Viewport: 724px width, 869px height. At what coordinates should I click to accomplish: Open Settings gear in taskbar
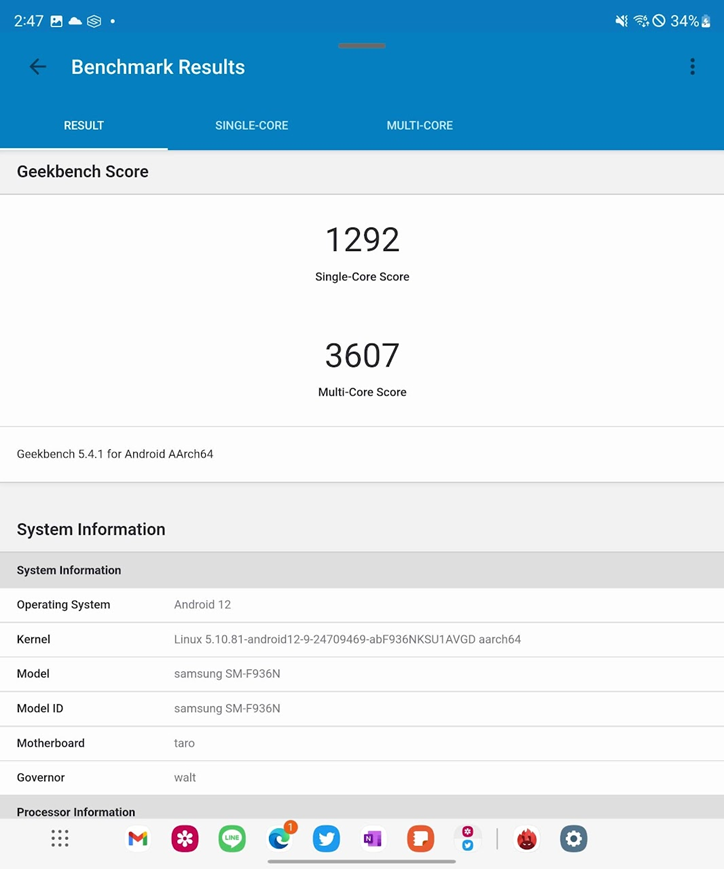tap(573, 839)
